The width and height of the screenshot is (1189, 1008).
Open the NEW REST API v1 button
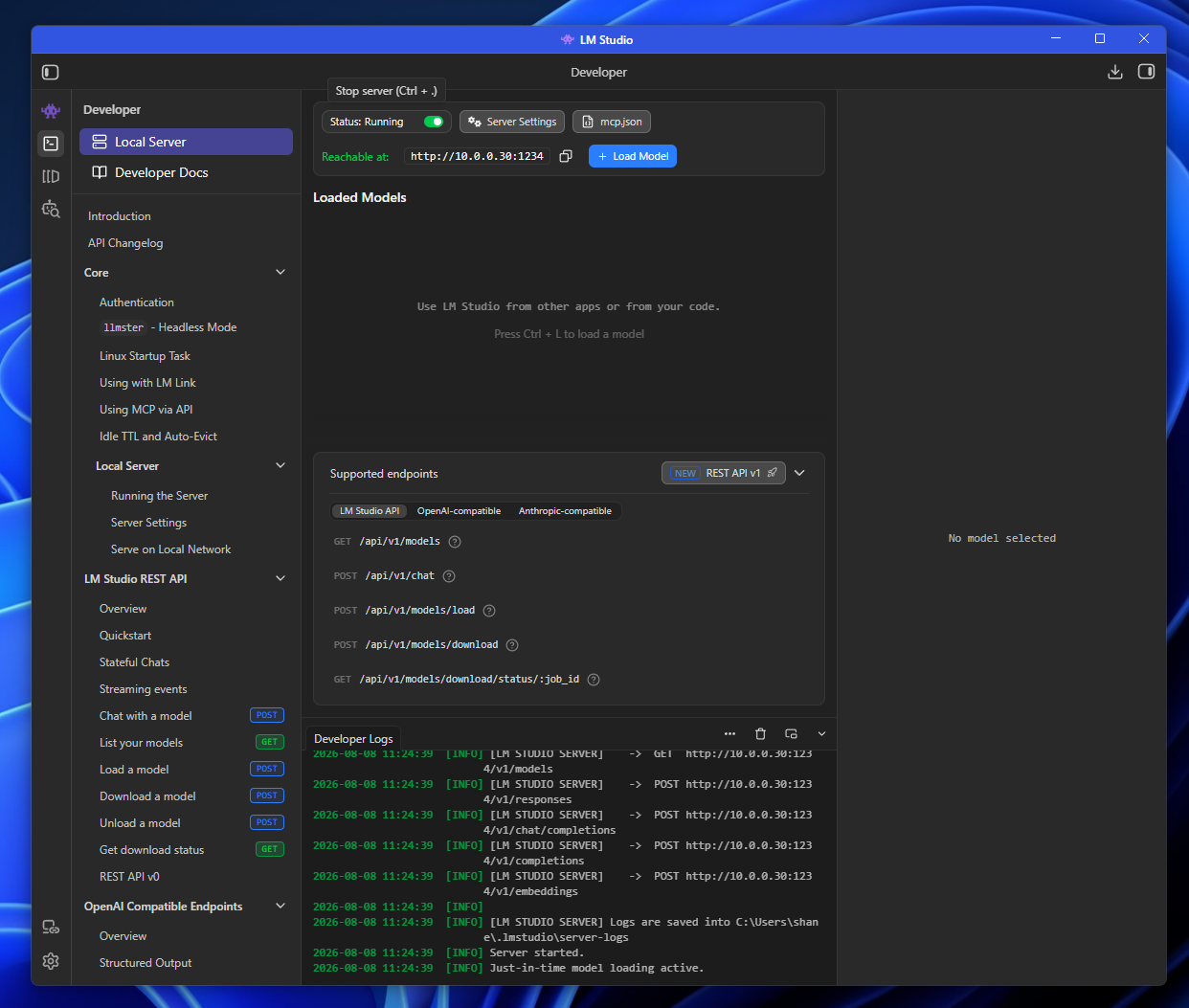click(724, 473)
